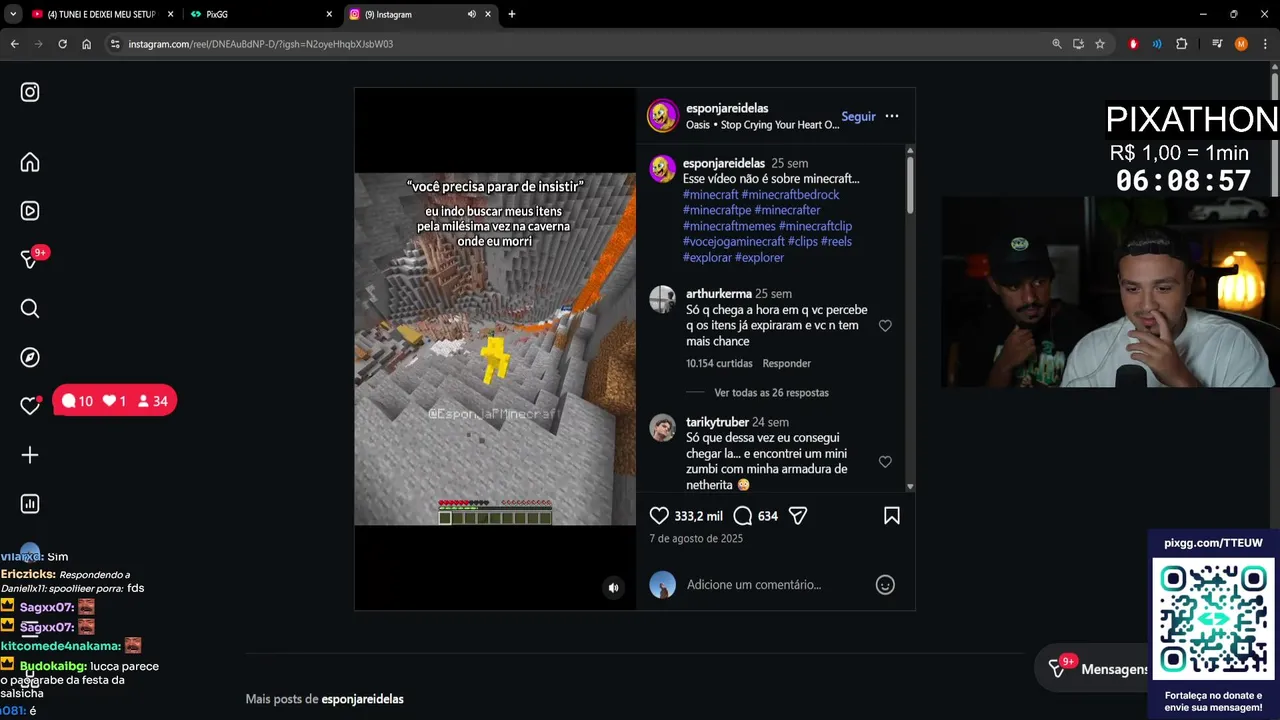Open install app icon in address bar
The height and width of the screenshot is (720, 1280).
click(1078, 44)
